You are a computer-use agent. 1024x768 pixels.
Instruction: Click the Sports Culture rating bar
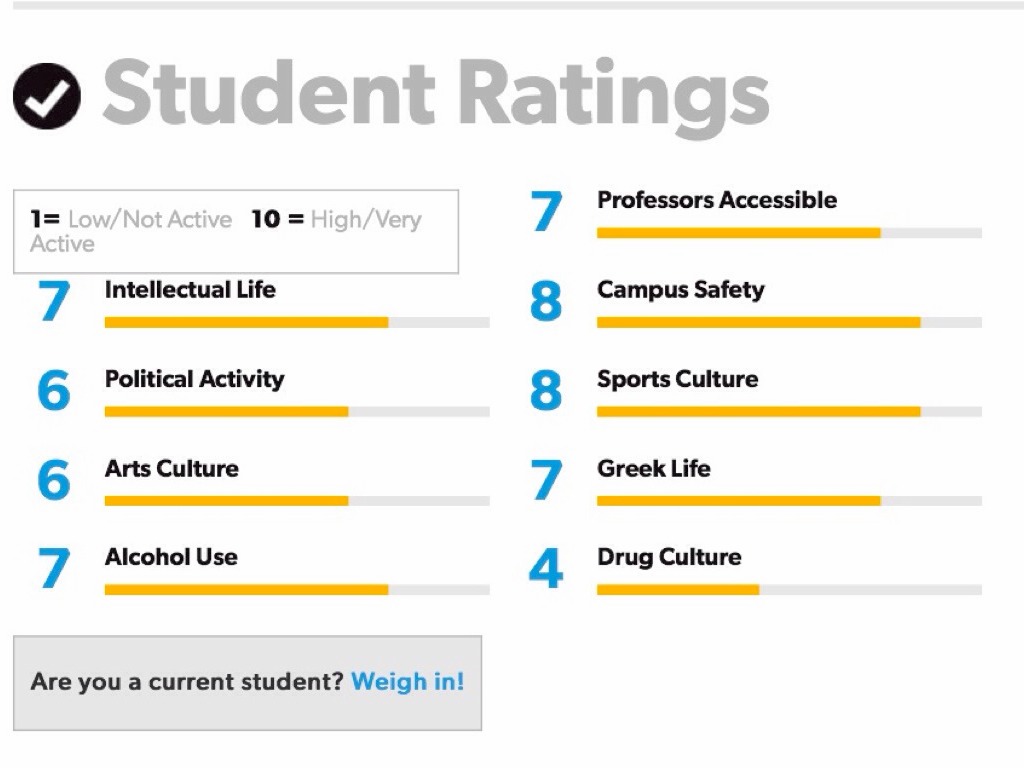(x=789, y=412)
